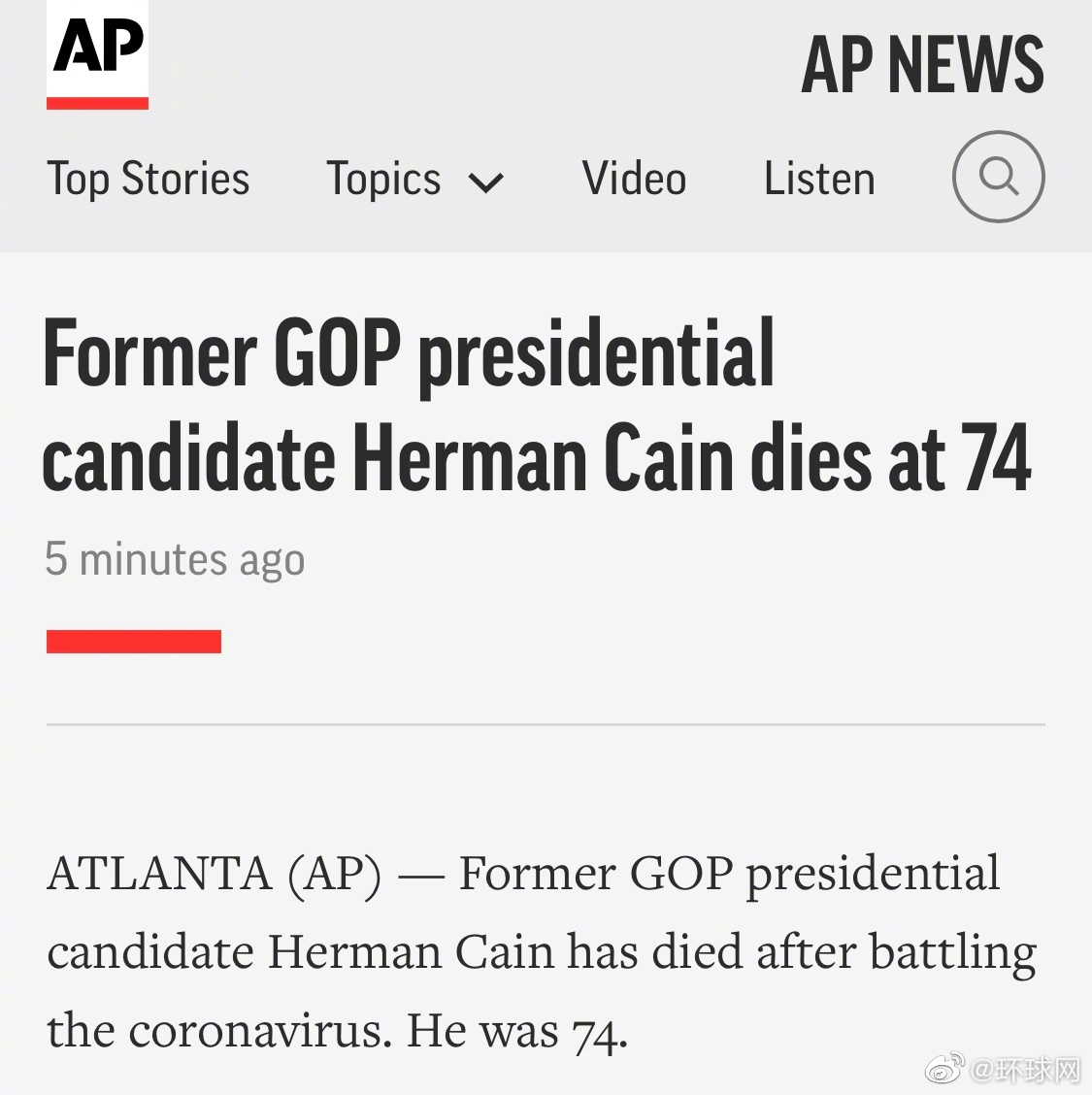Click the gray divider line above the article
The width and height of the screenshot is (1092, 1095).
point(546,724)
